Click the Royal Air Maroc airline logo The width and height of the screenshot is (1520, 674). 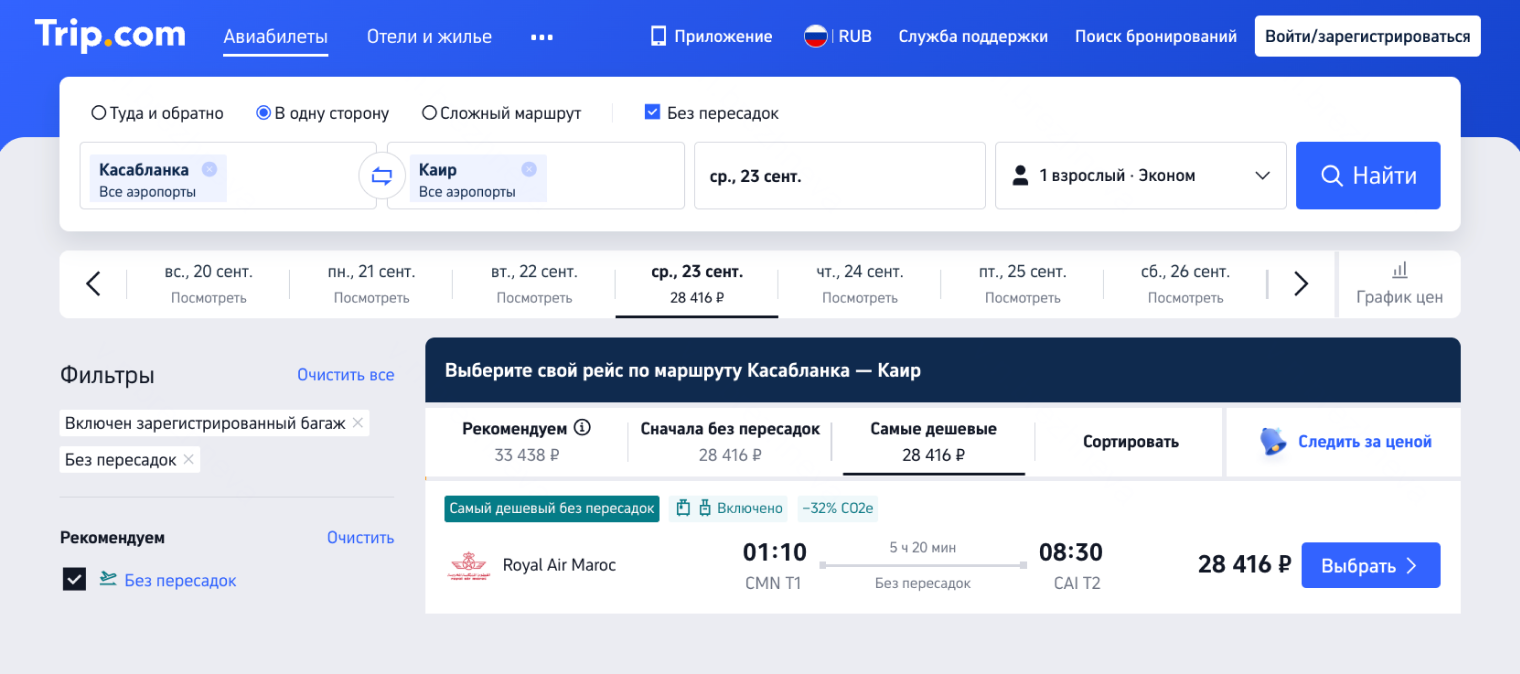click(x=469, y=564)
